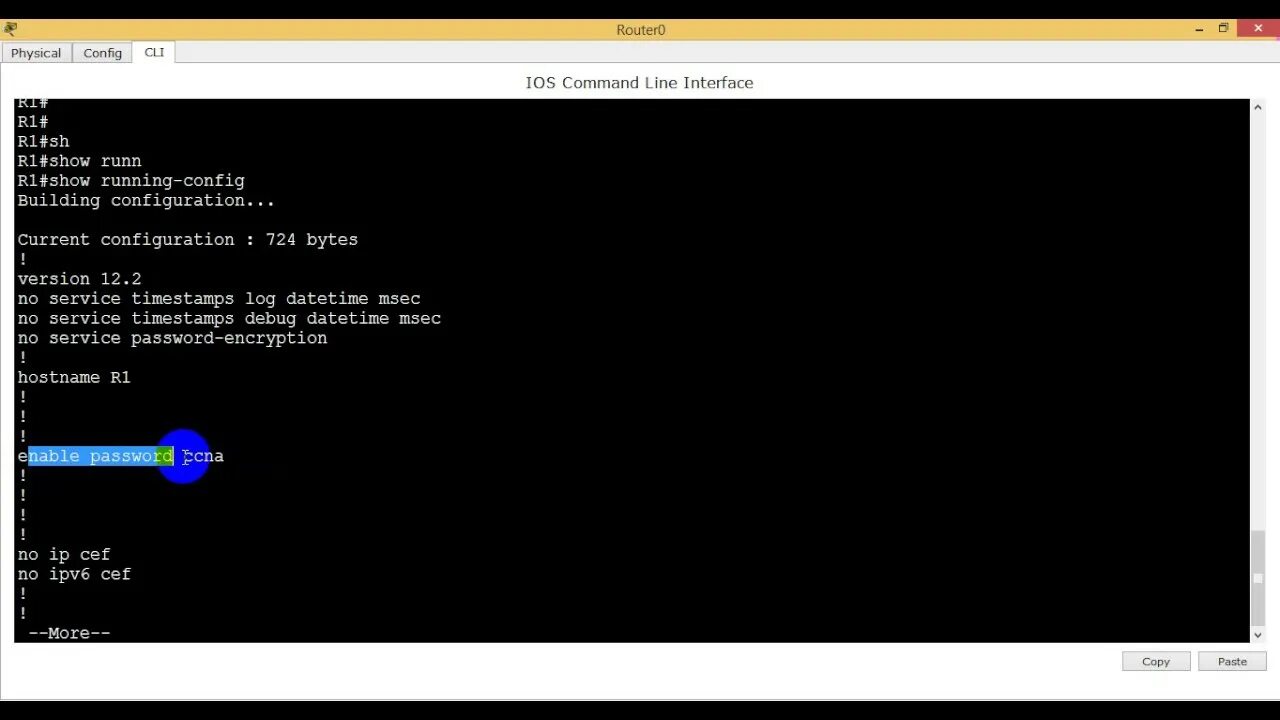This screenshot has width=1280, height=720.
Task: Click the Building configuration text
Action: (145, 200)
